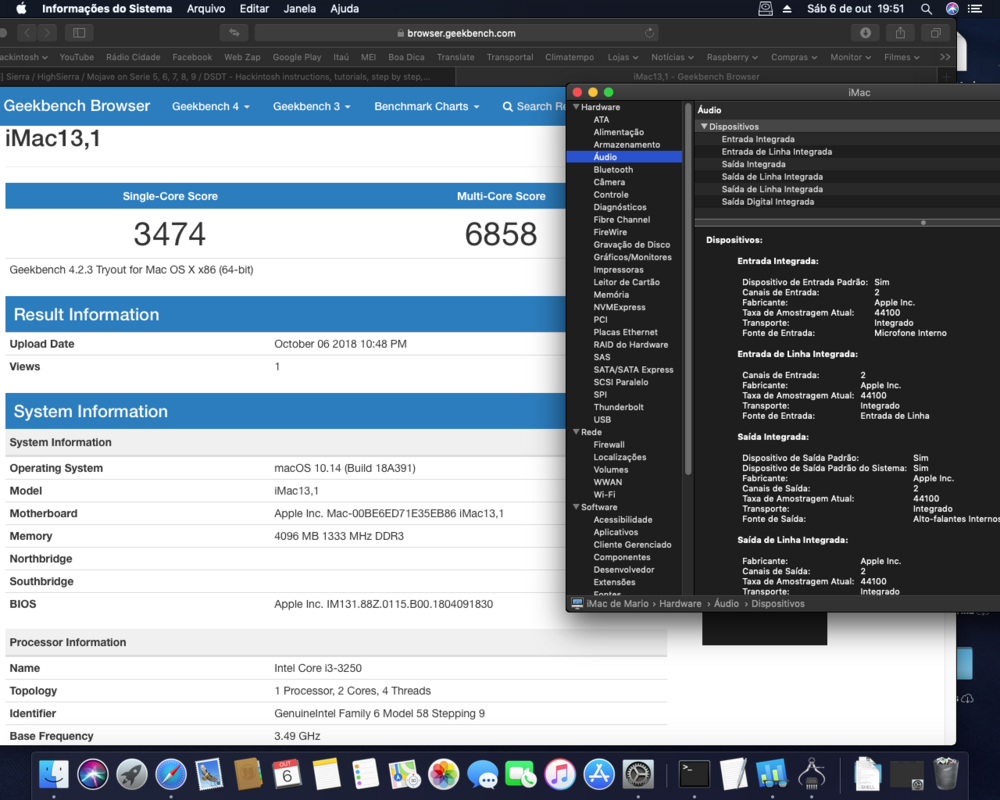
Task: Open Safari from the dock
Action: [171, 773]
